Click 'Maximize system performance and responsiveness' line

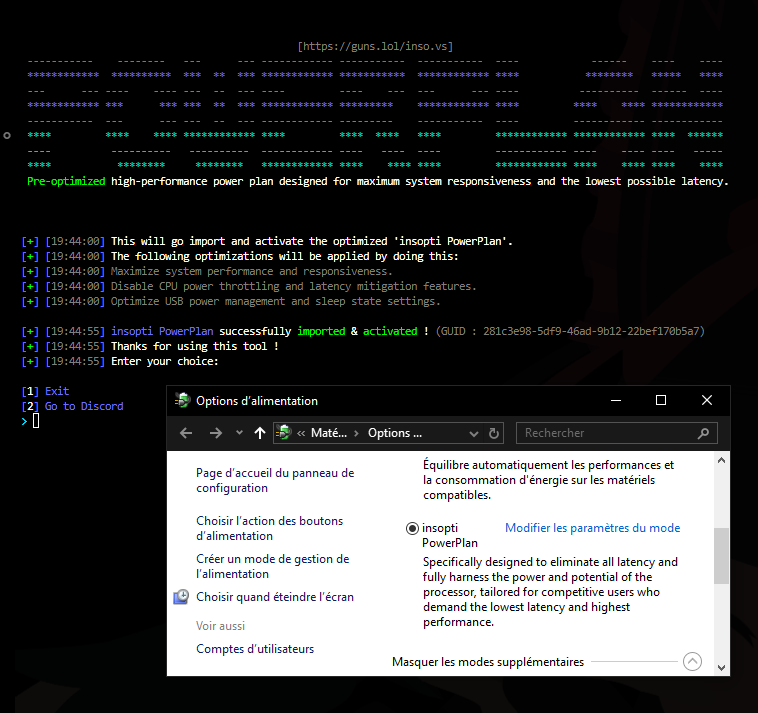[251, 271]
